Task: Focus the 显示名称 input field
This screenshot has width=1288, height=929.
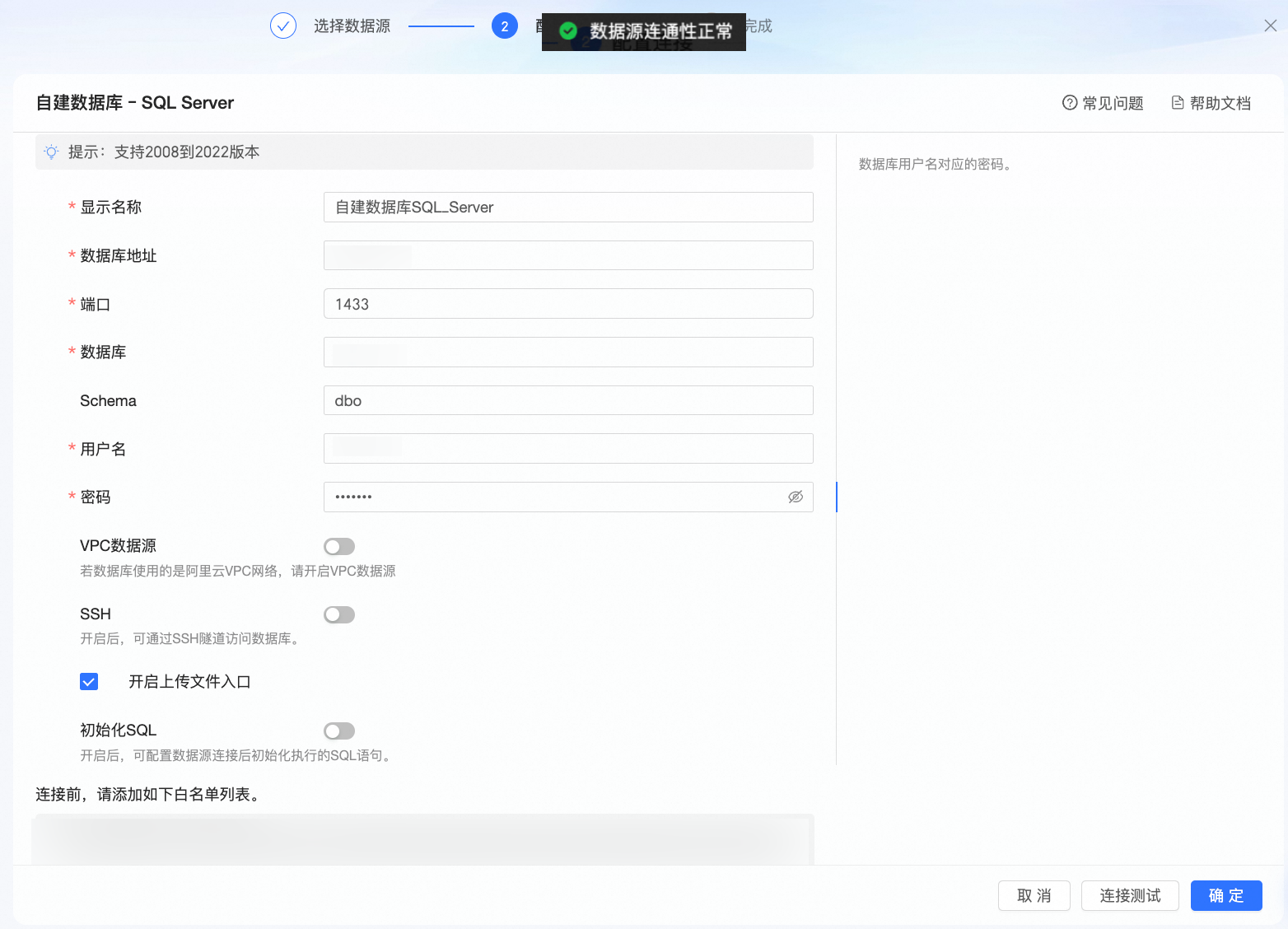Action: (x=568, y=207)
